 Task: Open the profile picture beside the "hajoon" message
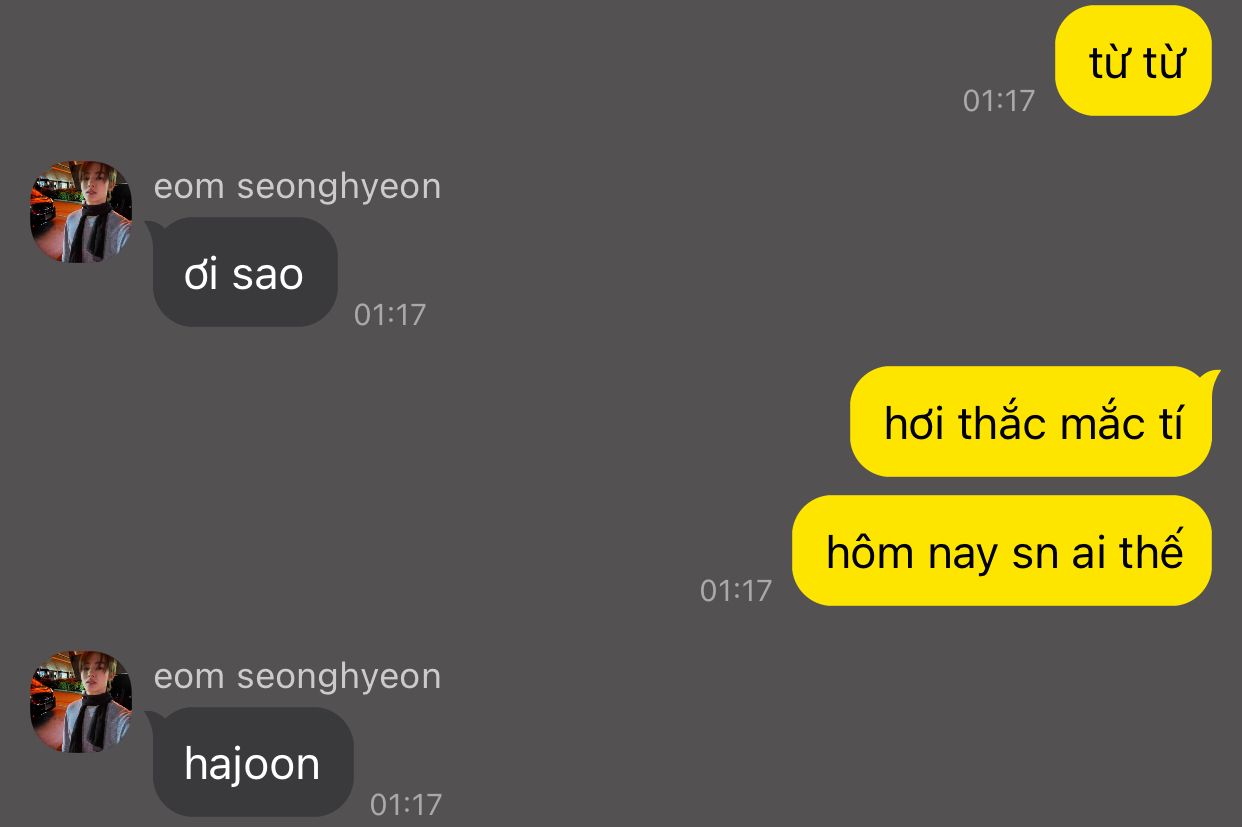click(81, 702)
